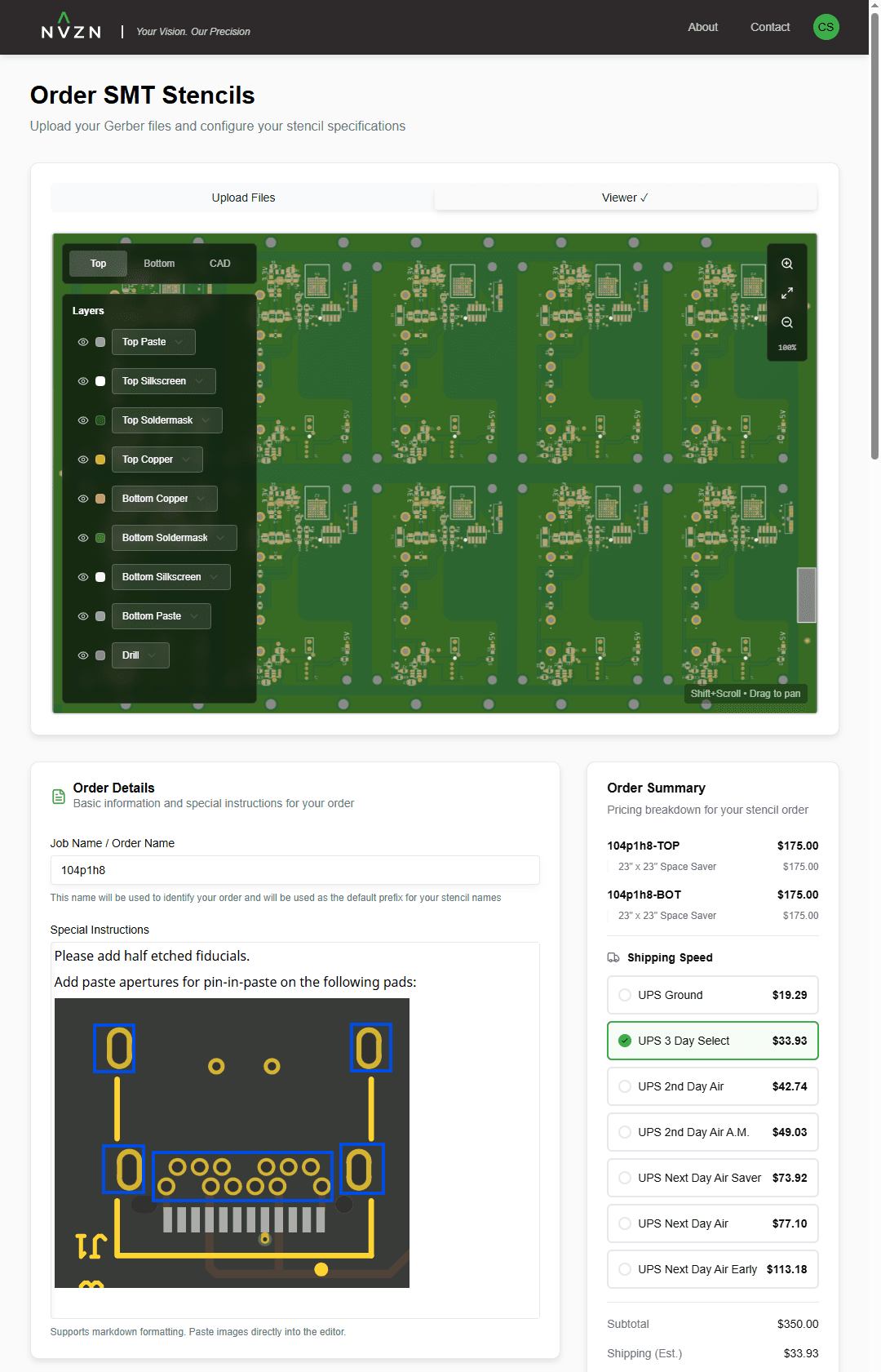This screenshot has height=1372, width=881.
Task: Change Bottom Silkscreen layer color swatch
Action: (x=100, y=577)
